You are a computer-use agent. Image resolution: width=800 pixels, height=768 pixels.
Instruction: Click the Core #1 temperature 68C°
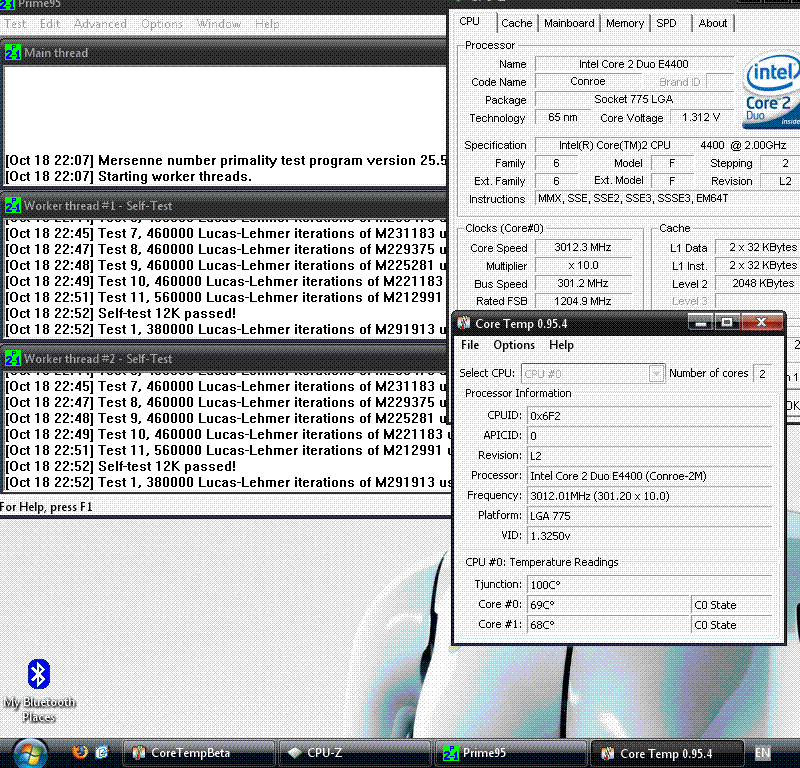click(x=608, y=625)
